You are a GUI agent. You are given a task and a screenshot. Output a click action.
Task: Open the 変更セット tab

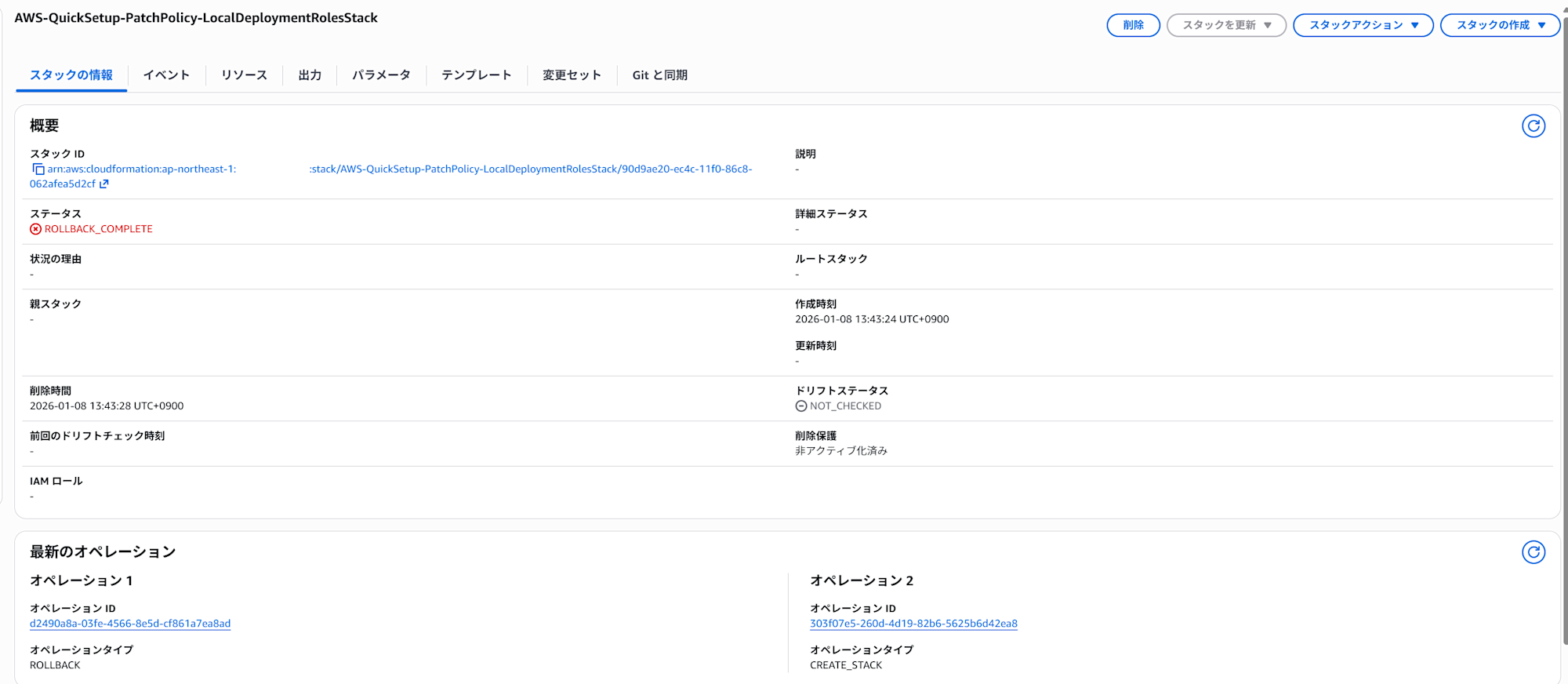point(572,75)
